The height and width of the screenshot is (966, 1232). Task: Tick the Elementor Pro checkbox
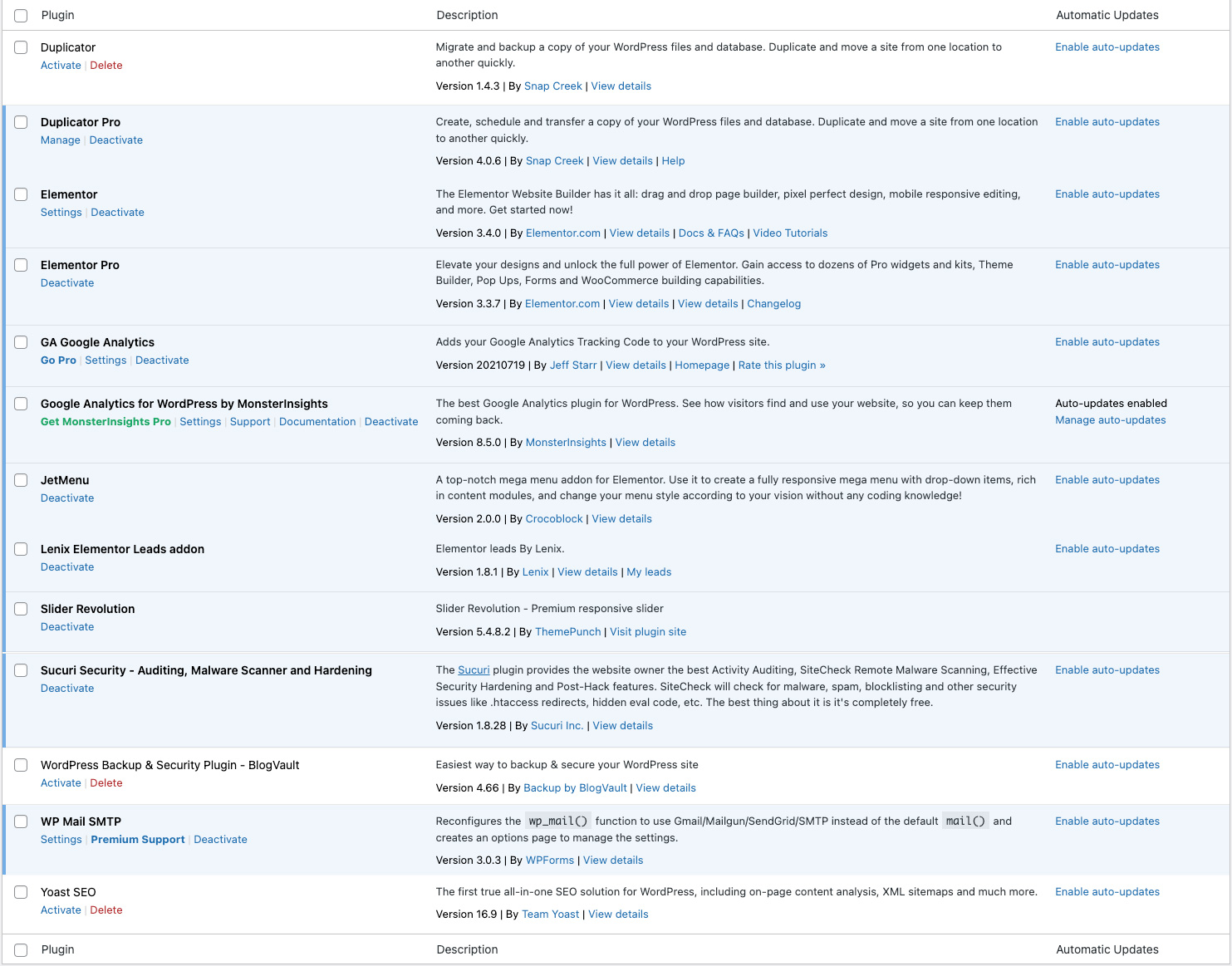coord(21,265)
